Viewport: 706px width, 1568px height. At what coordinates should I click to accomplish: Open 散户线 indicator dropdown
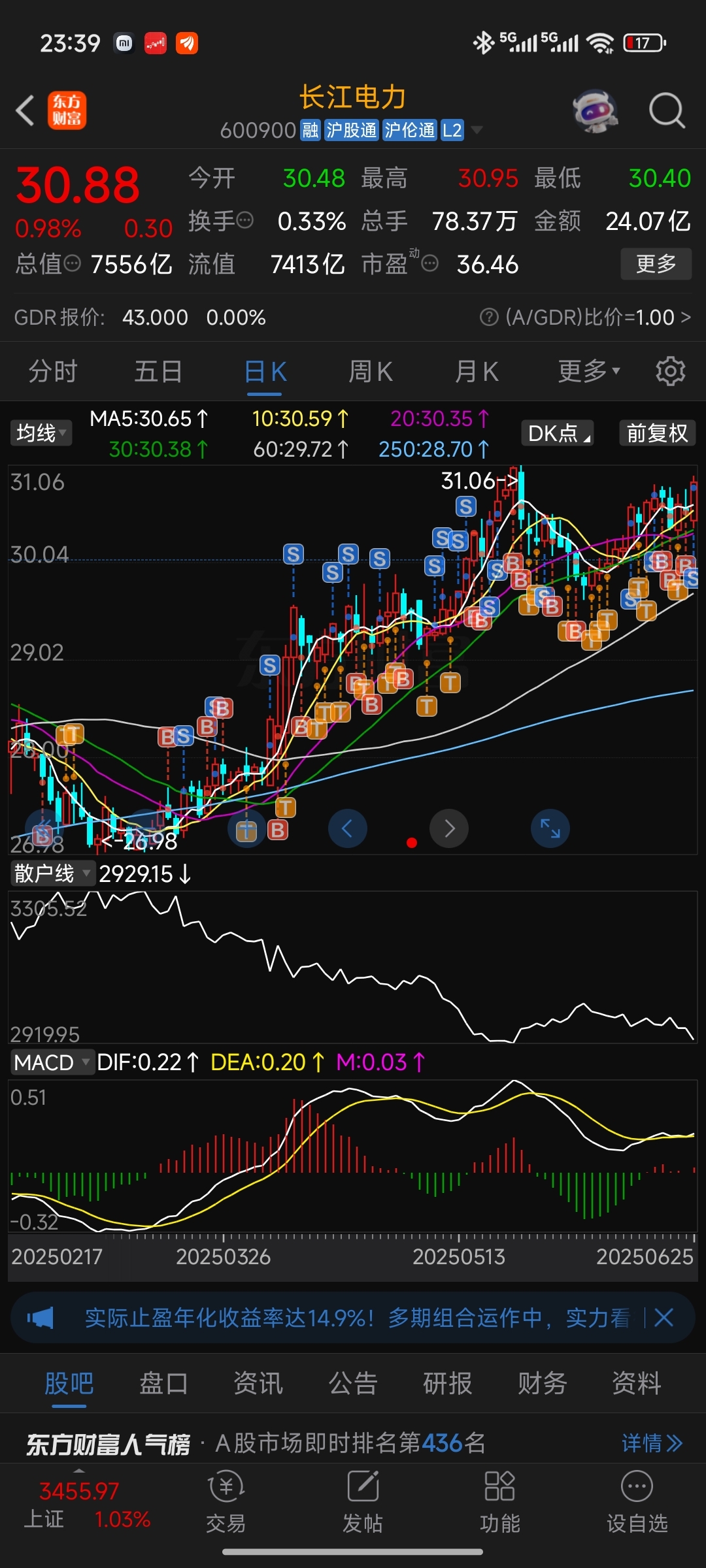pos(52,873)
